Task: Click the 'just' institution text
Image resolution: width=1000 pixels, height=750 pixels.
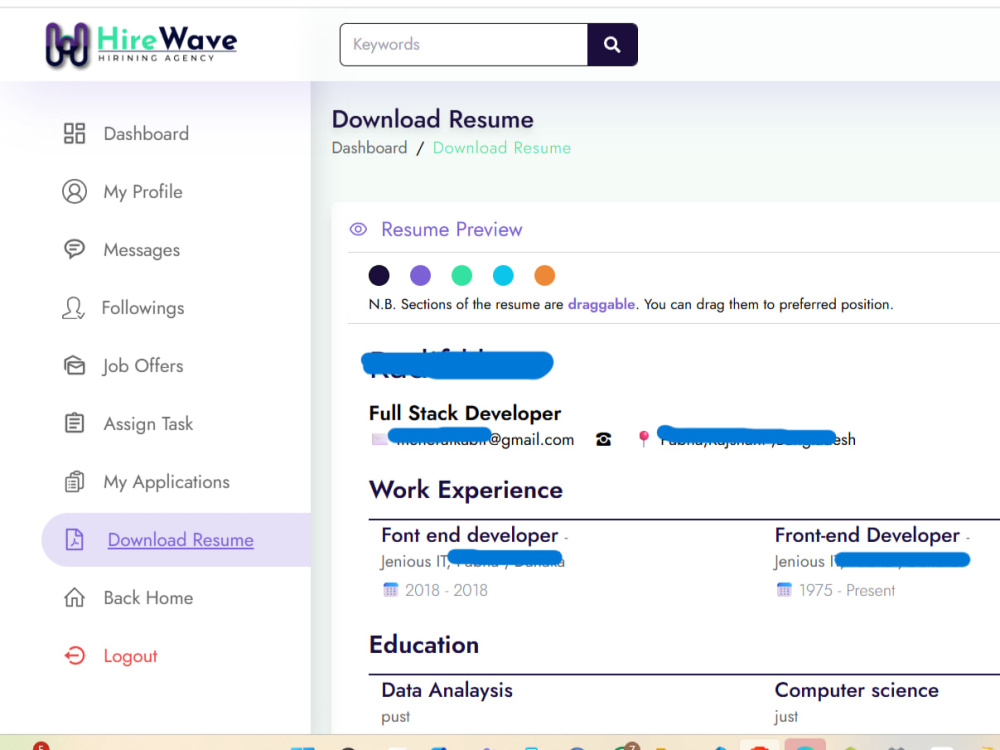Action: pyautogui.click(x=786, y=717)
